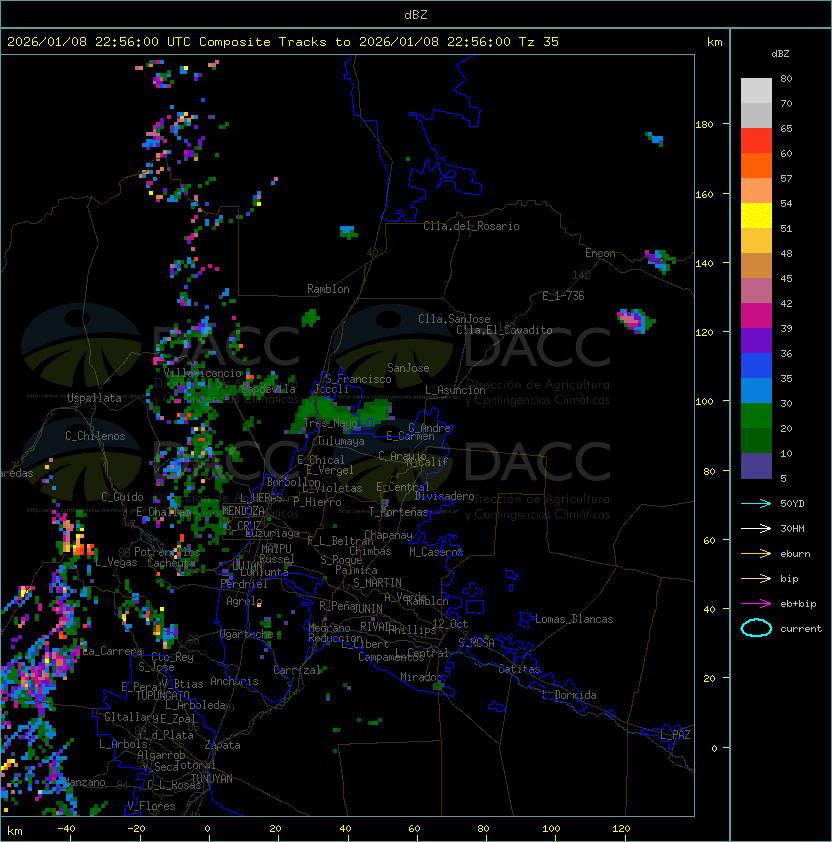The height and width of the screenshot is (842, 832).
Task: Click the 'C_Guido' map label
Action: coord(122,497)
